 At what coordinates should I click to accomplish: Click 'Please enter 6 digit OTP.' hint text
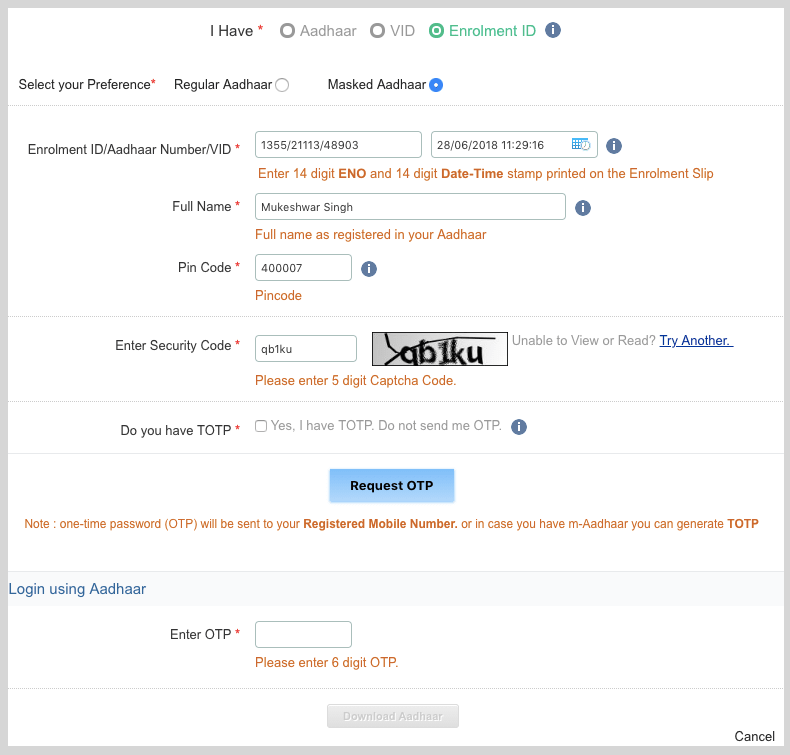[x=326, y=662]
